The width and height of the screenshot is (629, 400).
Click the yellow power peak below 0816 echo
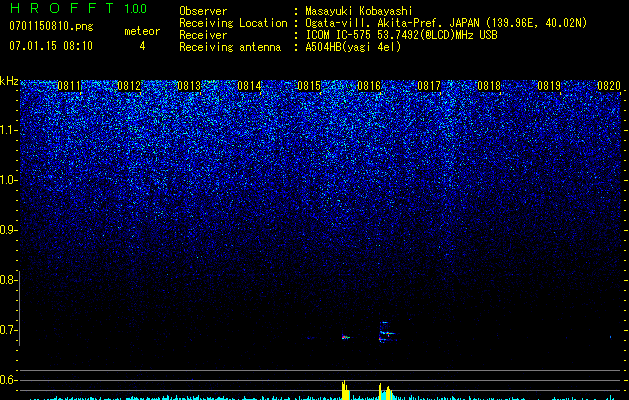386,392
